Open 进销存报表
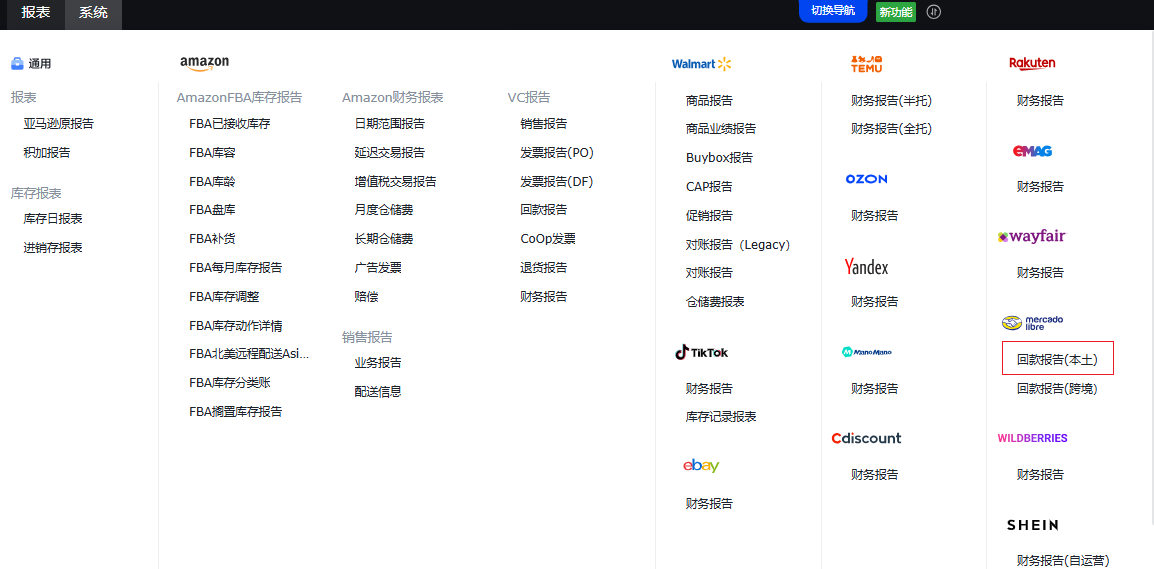The width and height of the screenshot is (1154, 569). pyautogui.click(x=53, y=247)
